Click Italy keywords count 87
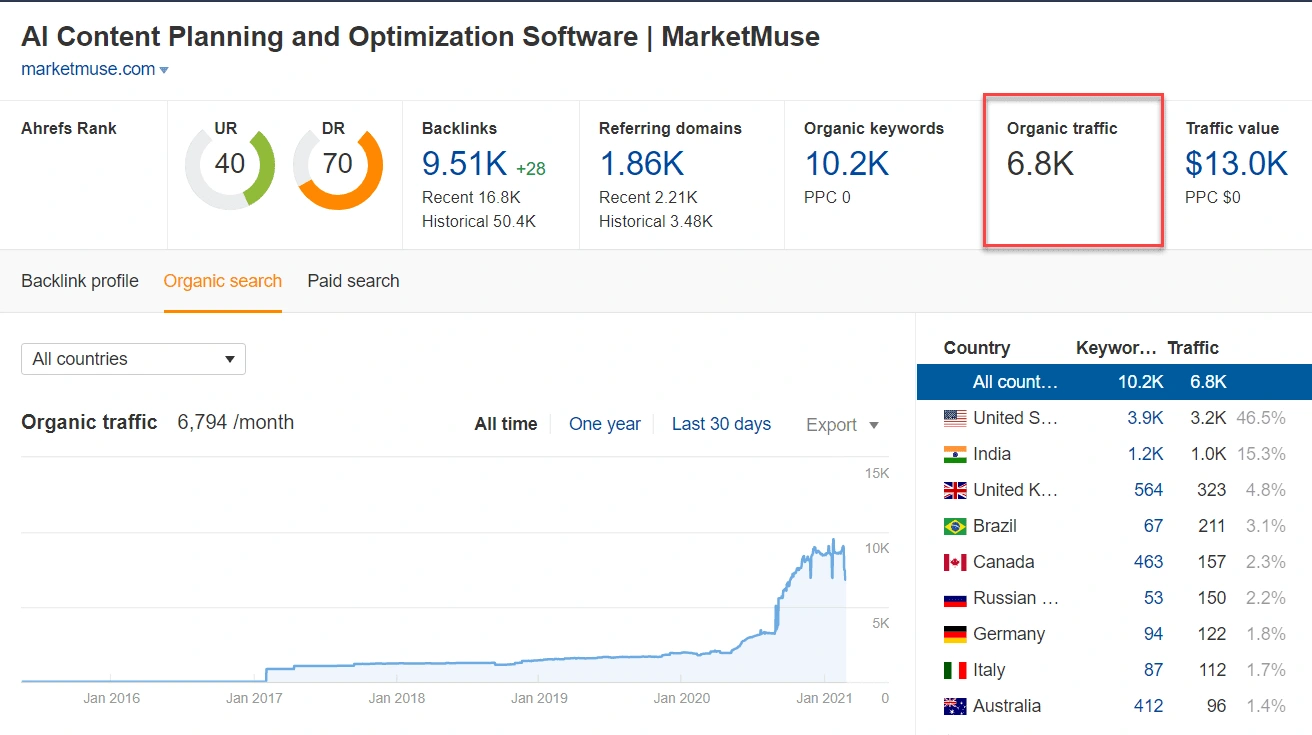The height and width of the screenshot is (735, 1312). pyautogui.click(x=1154, y=670)
